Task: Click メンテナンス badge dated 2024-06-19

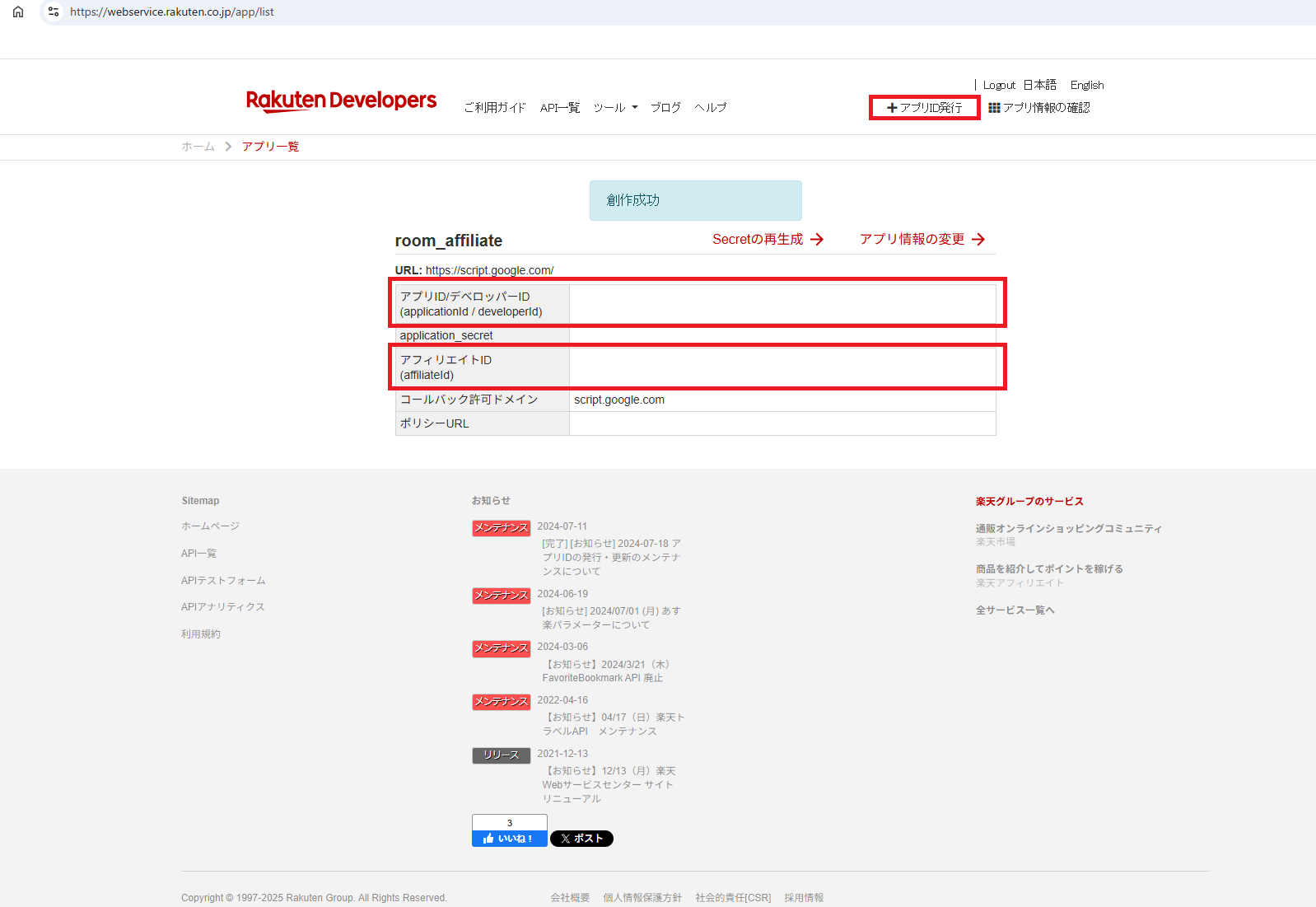Action: point(501,596)
